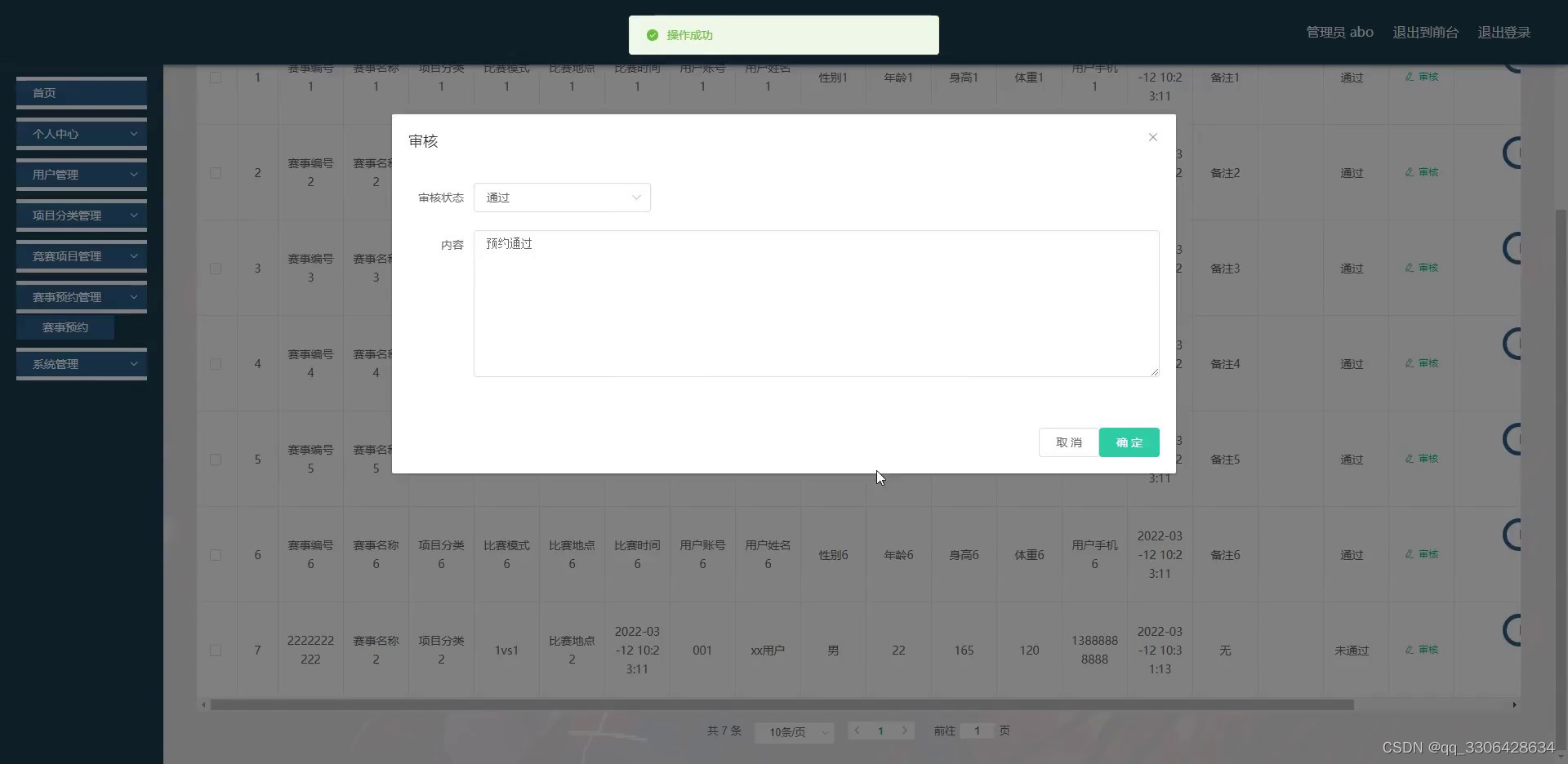Click the left arrow of horizontal scrollbar
The image size is (1568, 764).
(203, 704)
